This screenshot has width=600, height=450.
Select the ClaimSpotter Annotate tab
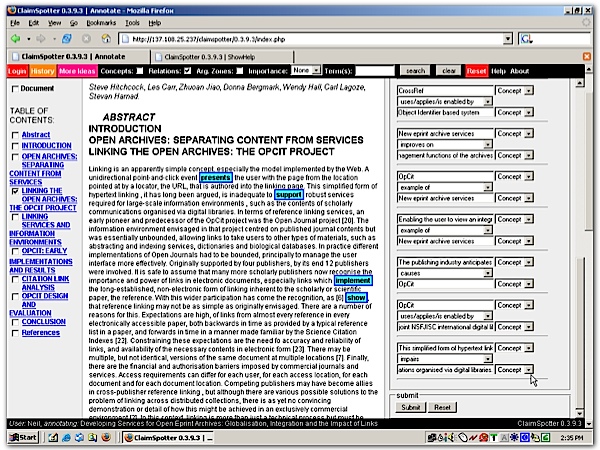[x=78, y=57]
